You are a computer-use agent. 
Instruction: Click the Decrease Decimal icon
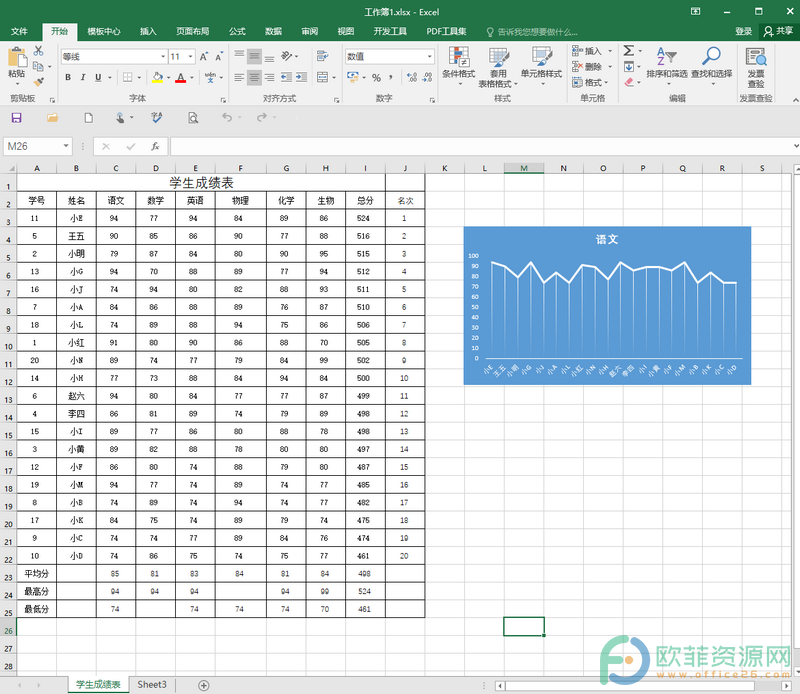click(x=428, y=78)
